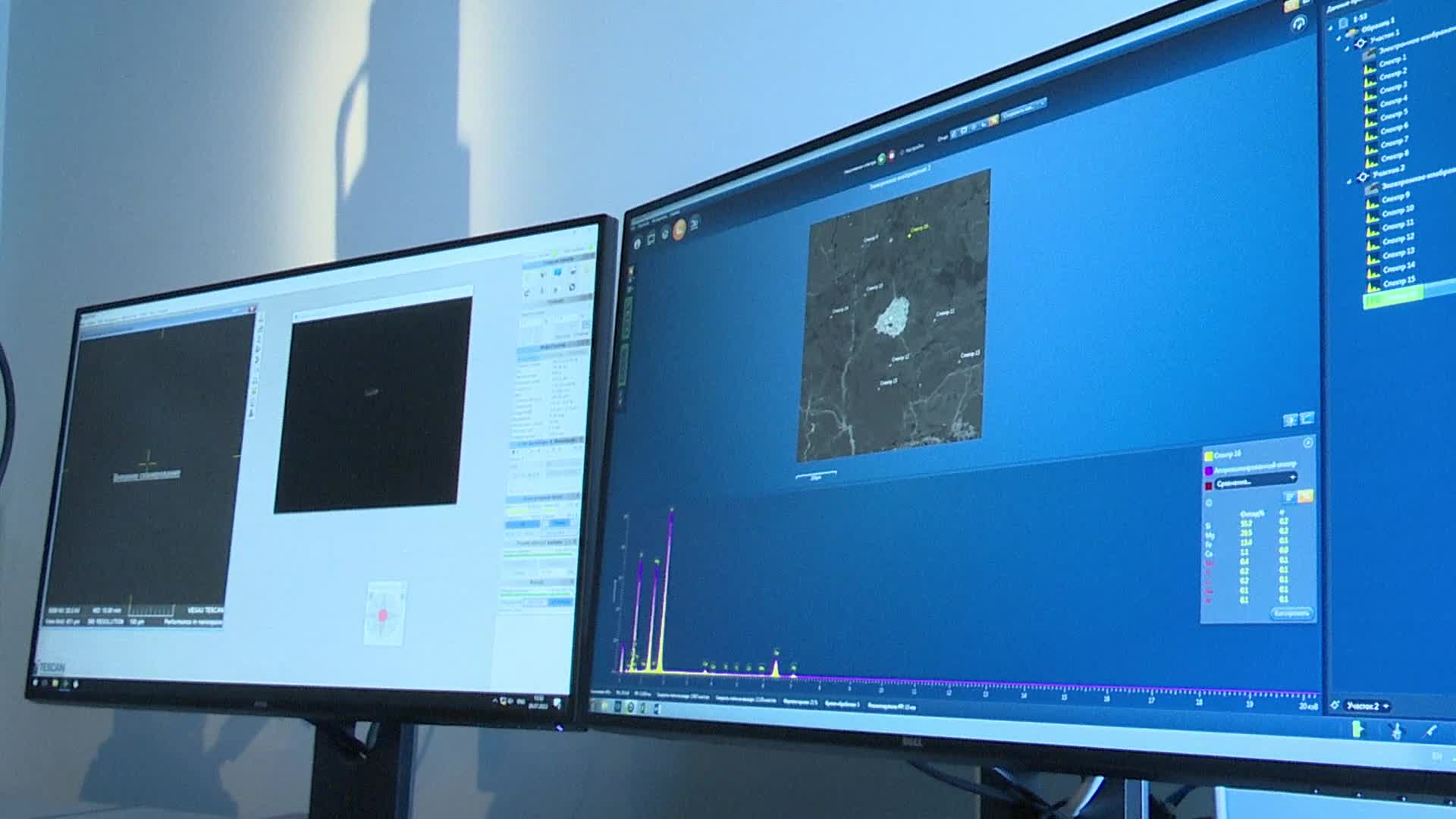1456x819 pixels.
Task: Click the pen tool icon at the bottom right
Action: pos(1429,731)
